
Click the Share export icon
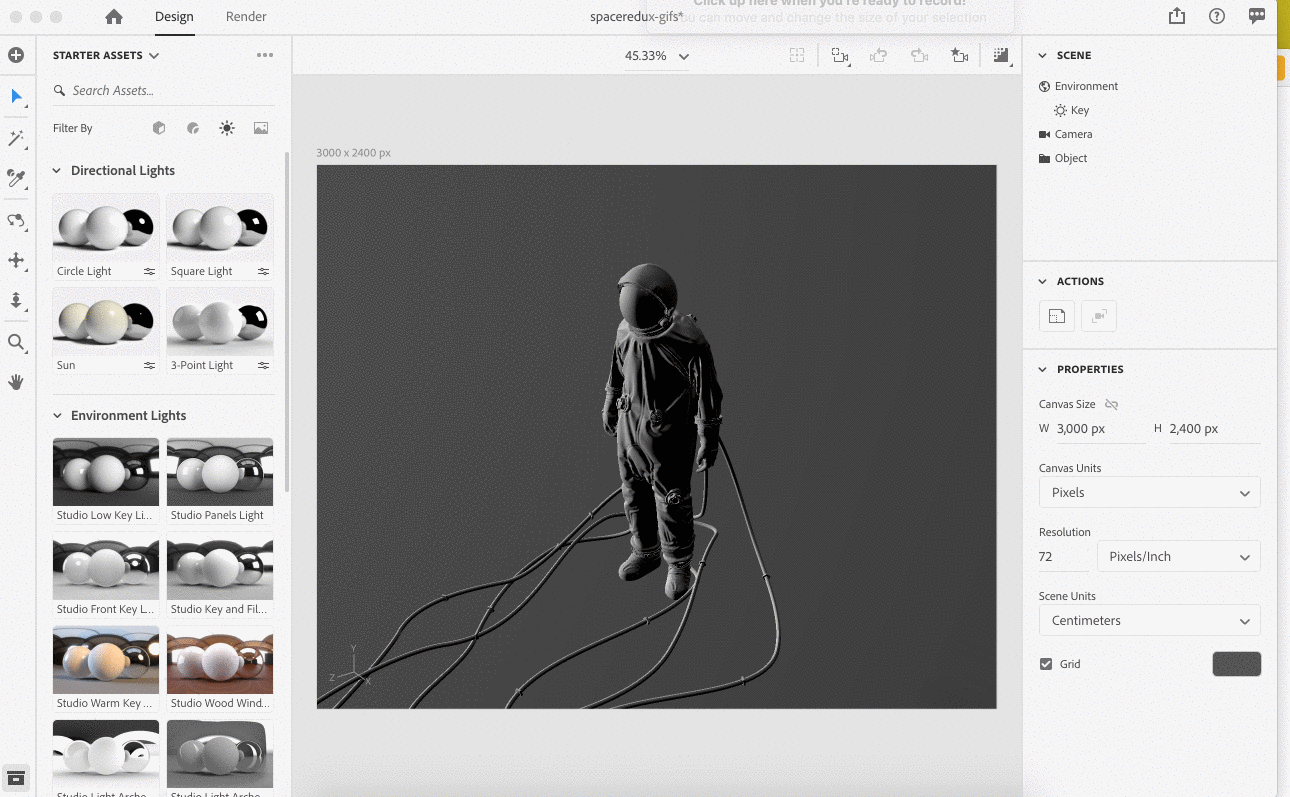pyautogui.click(x=1177, y=16)
